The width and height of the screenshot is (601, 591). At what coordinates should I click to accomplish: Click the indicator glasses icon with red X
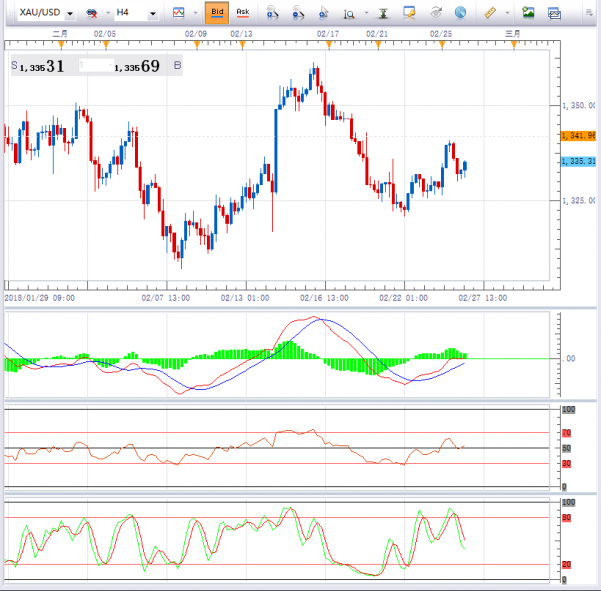click(x=93, y=14)
